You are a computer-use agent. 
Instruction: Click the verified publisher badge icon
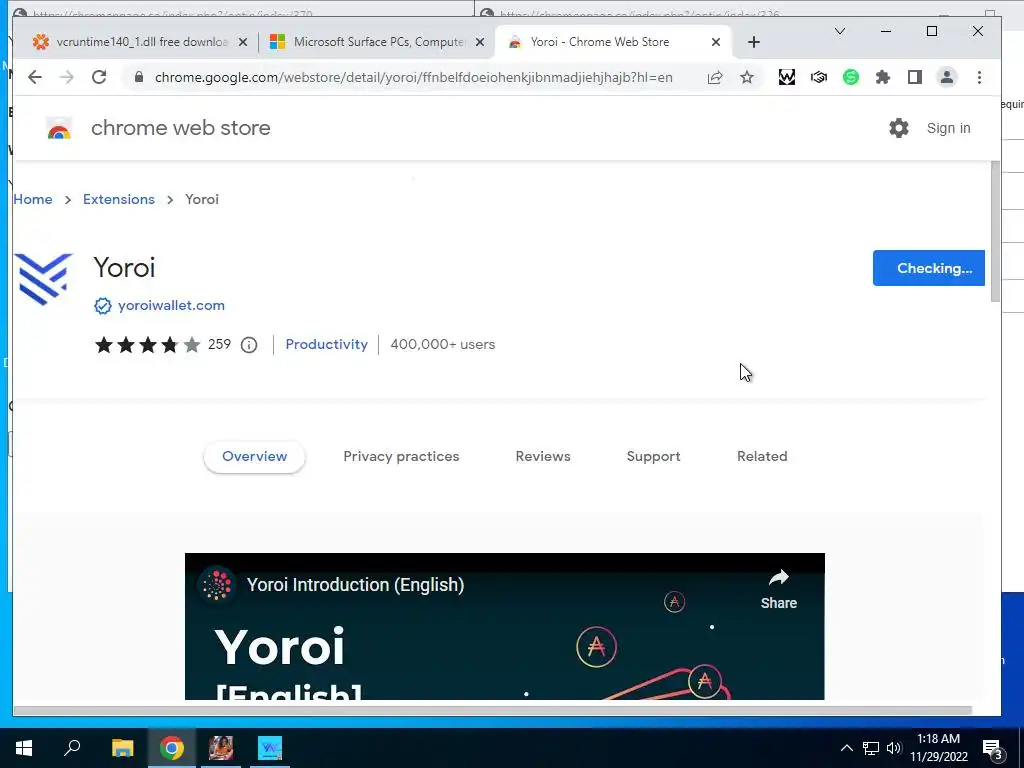(x=103, y=306)
